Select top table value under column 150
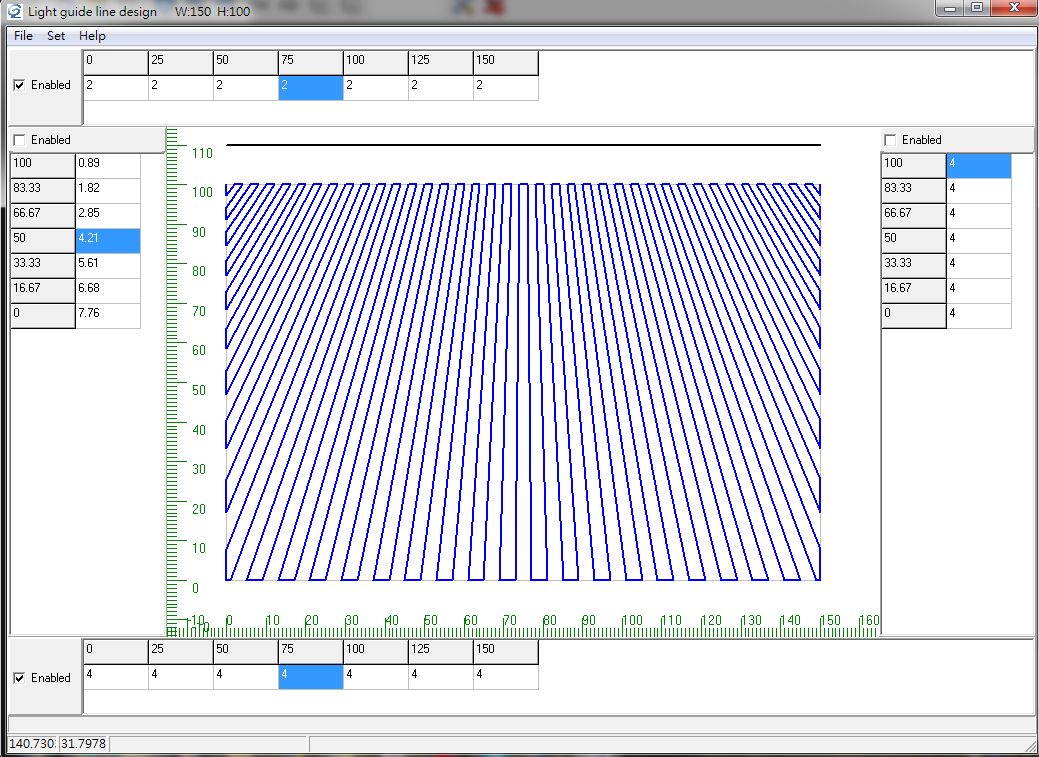 (506, 87)
